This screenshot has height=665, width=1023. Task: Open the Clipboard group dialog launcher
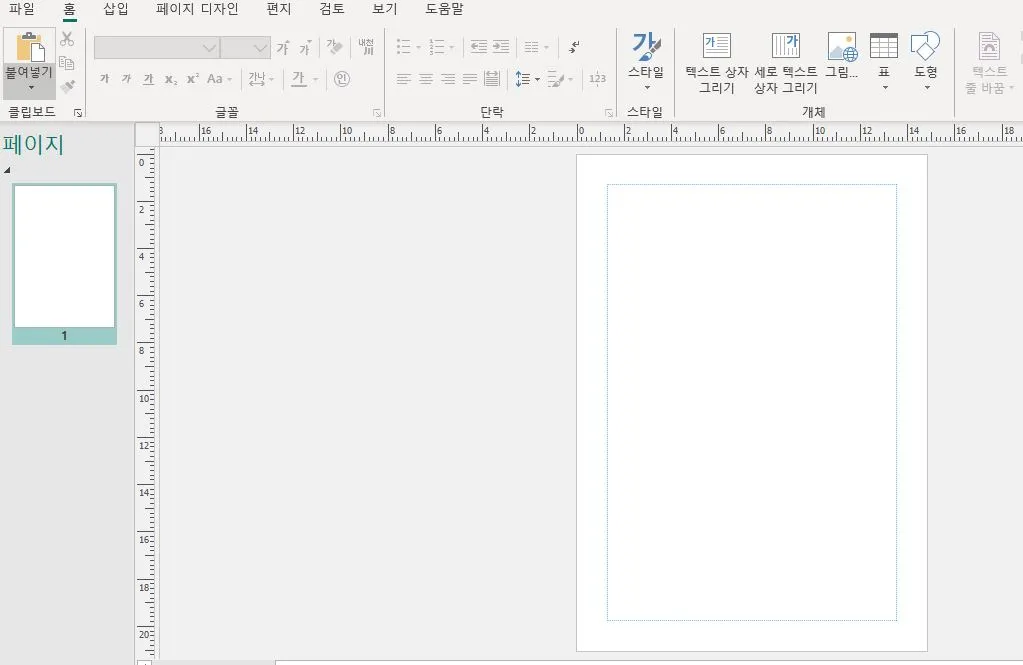pyautogui.click(x=78, y=113)
